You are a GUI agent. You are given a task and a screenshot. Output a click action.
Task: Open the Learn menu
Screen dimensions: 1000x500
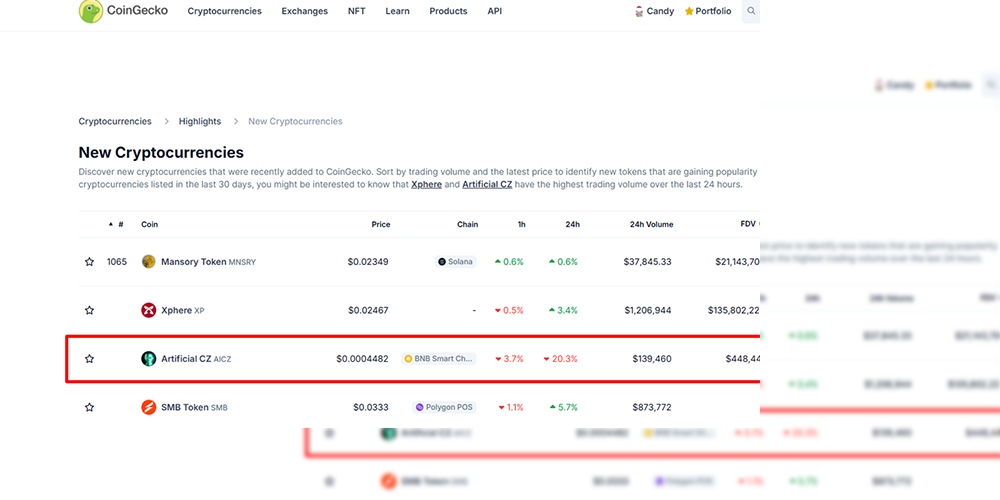(397, 11)
